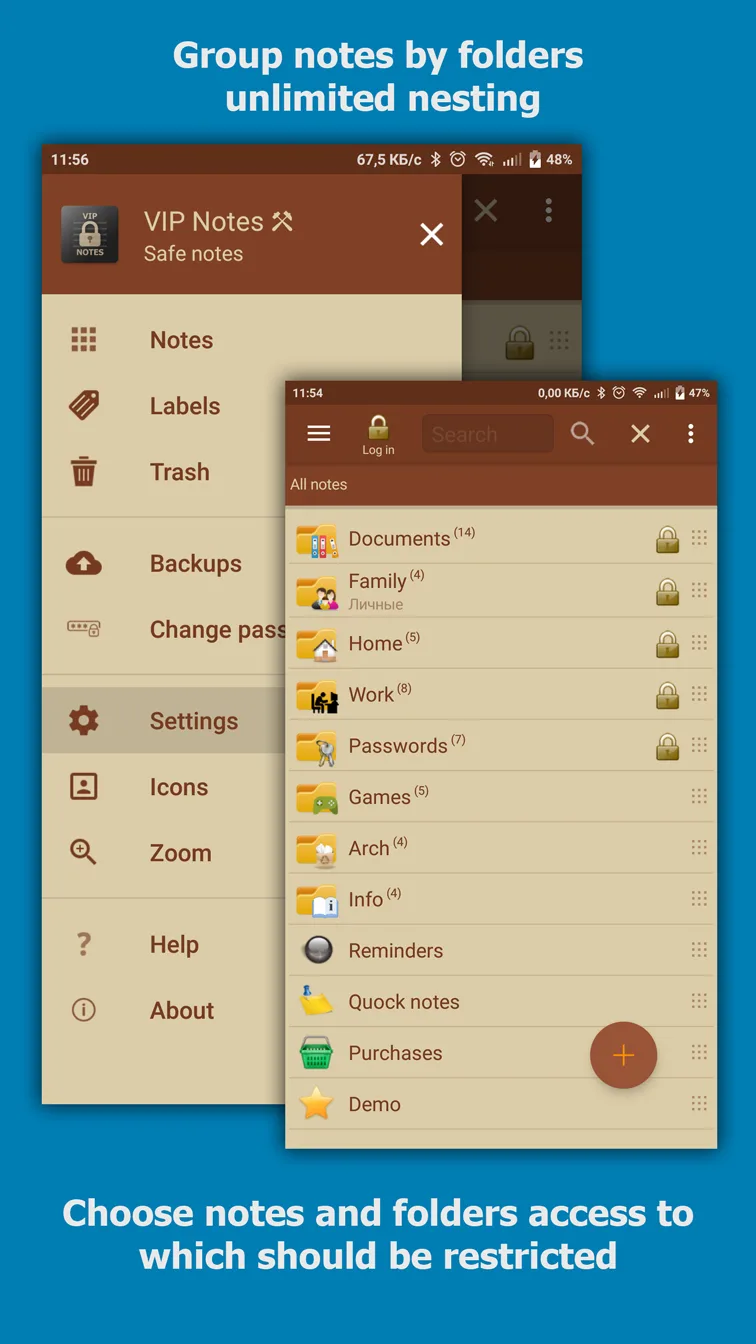Image resolution: width=756 pixels, height=1344 pixels.
Task: Tap the drag handle beside Demo
Action: [x=699, y=1104]
